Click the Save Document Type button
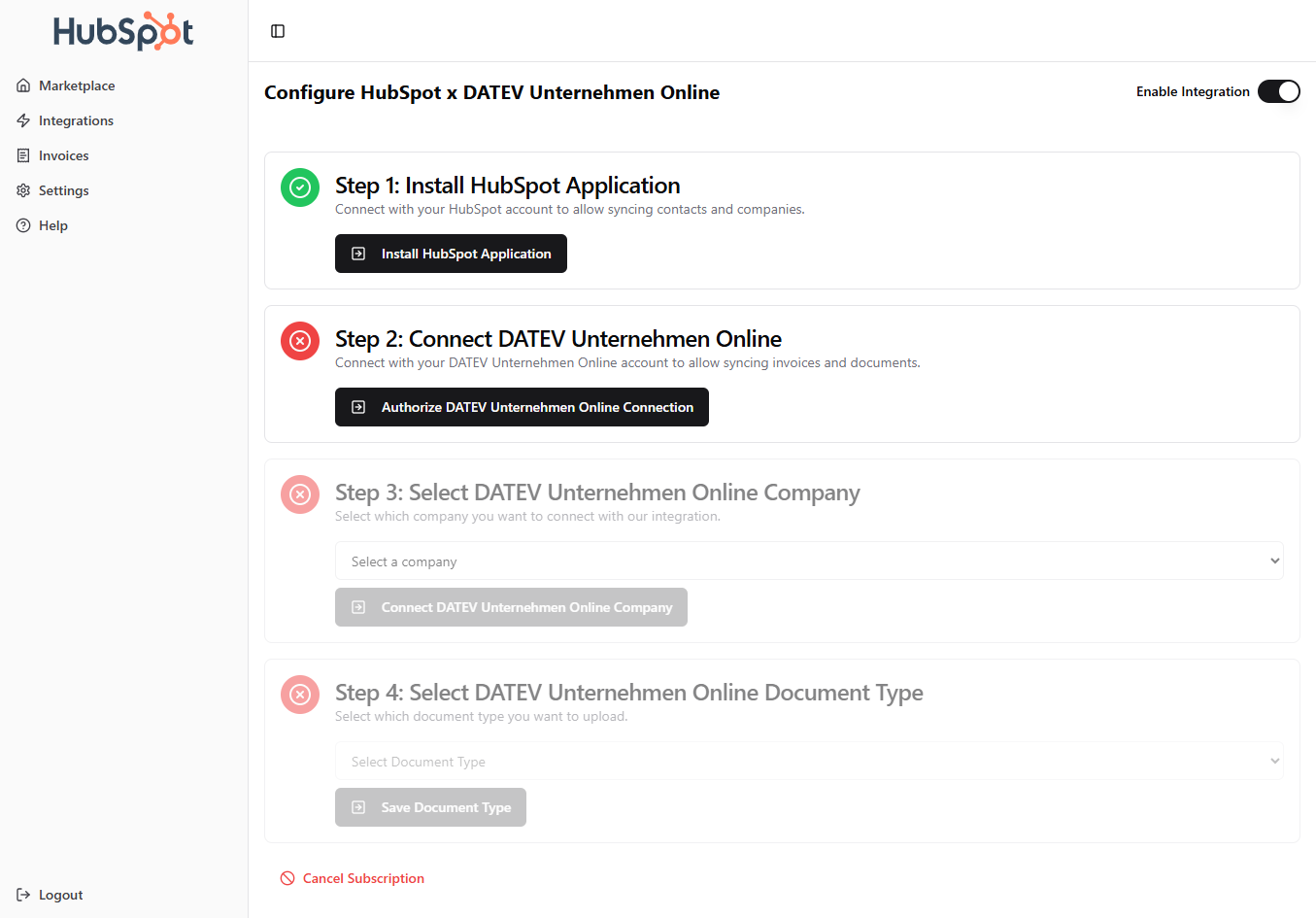Image resolution: width=1316 pixels, height=918 pixels. 430,807
